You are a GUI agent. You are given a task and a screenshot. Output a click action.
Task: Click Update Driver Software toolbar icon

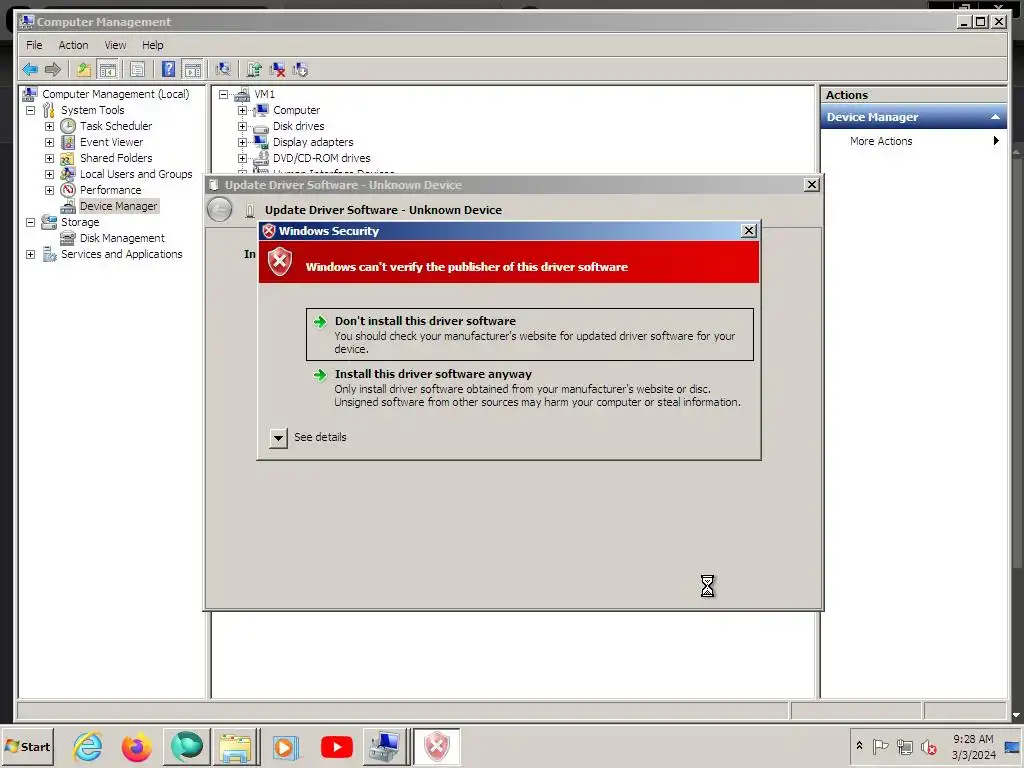254,69
